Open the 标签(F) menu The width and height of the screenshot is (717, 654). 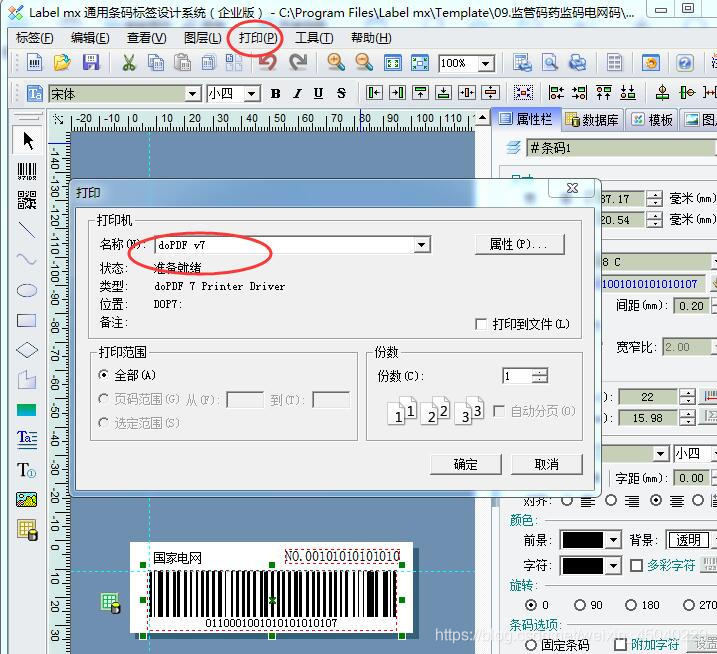point(34,38)
